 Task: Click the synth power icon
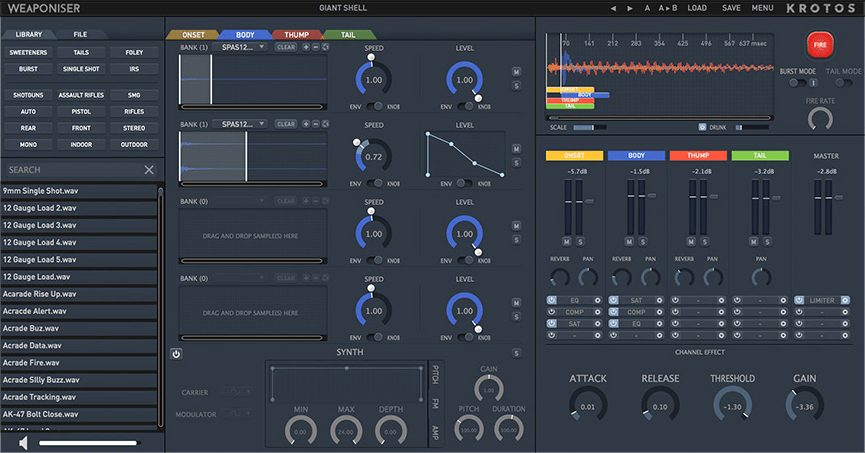click(x=176, y=353)
